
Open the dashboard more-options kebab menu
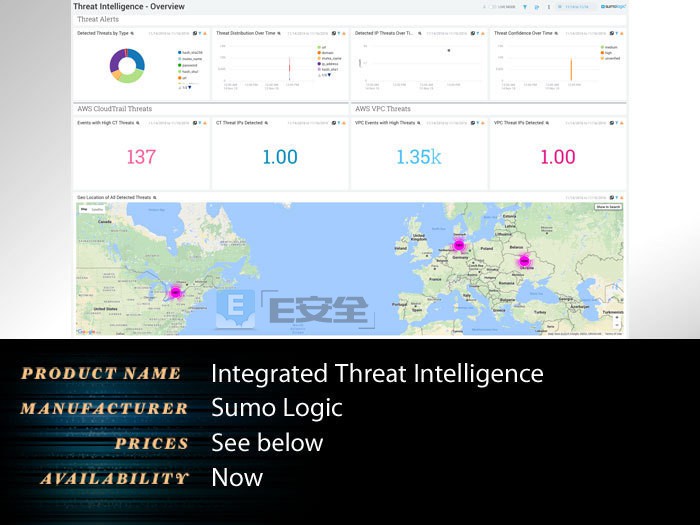(549, 7)
